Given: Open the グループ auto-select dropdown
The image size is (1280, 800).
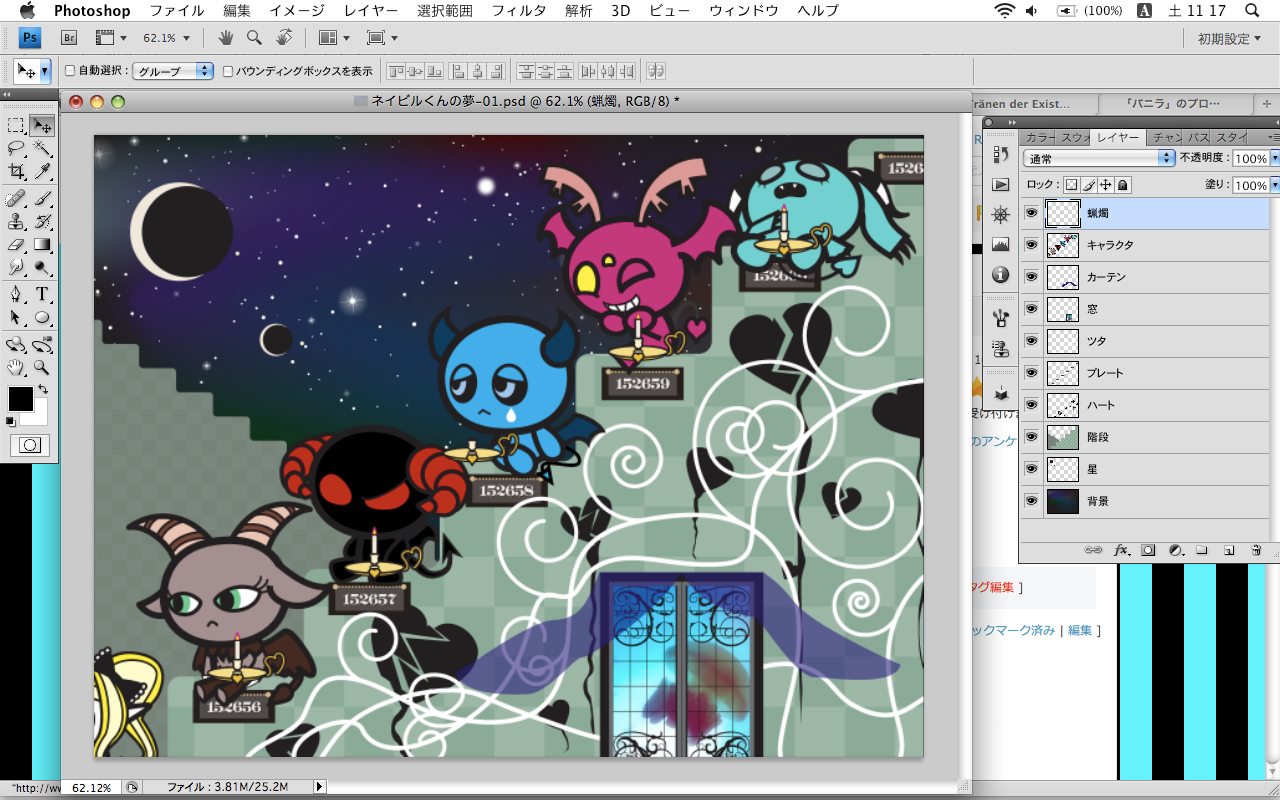Looking at the screenshot, I should (x=174, y=71).
